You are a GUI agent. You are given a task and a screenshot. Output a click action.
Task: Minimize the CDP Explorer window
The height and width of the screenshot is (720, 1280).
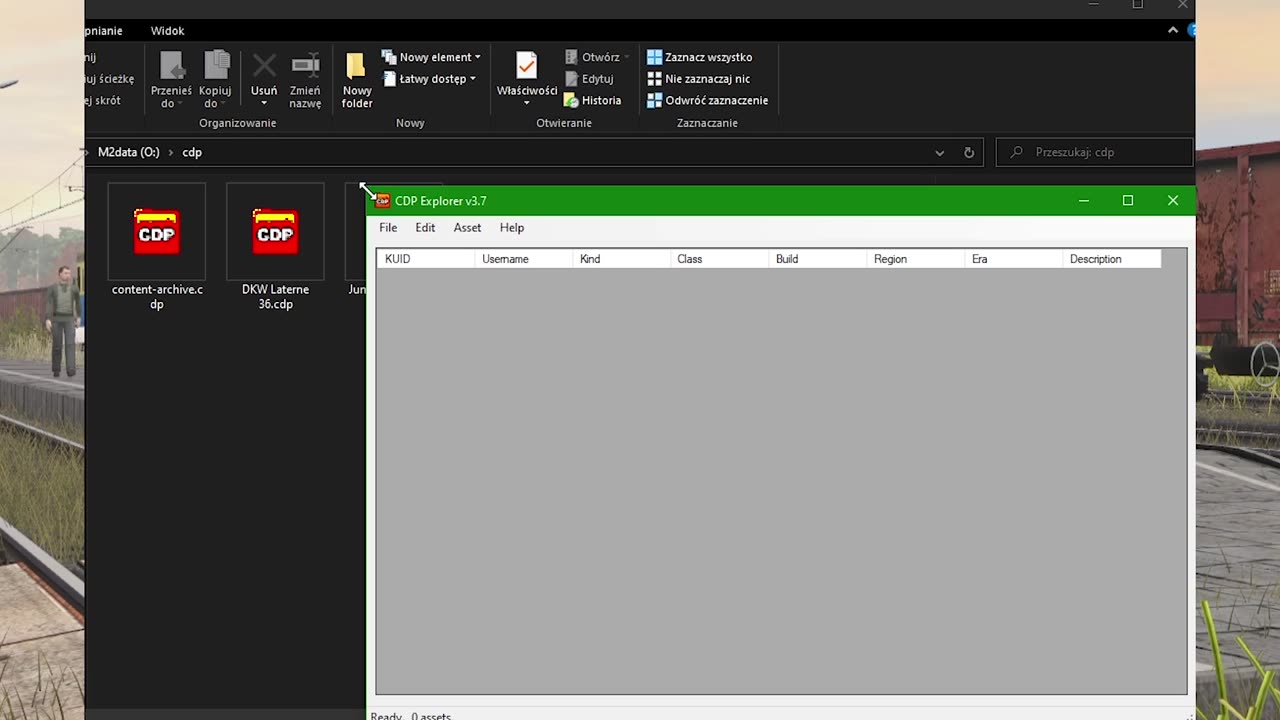(x=1083, y=201)
